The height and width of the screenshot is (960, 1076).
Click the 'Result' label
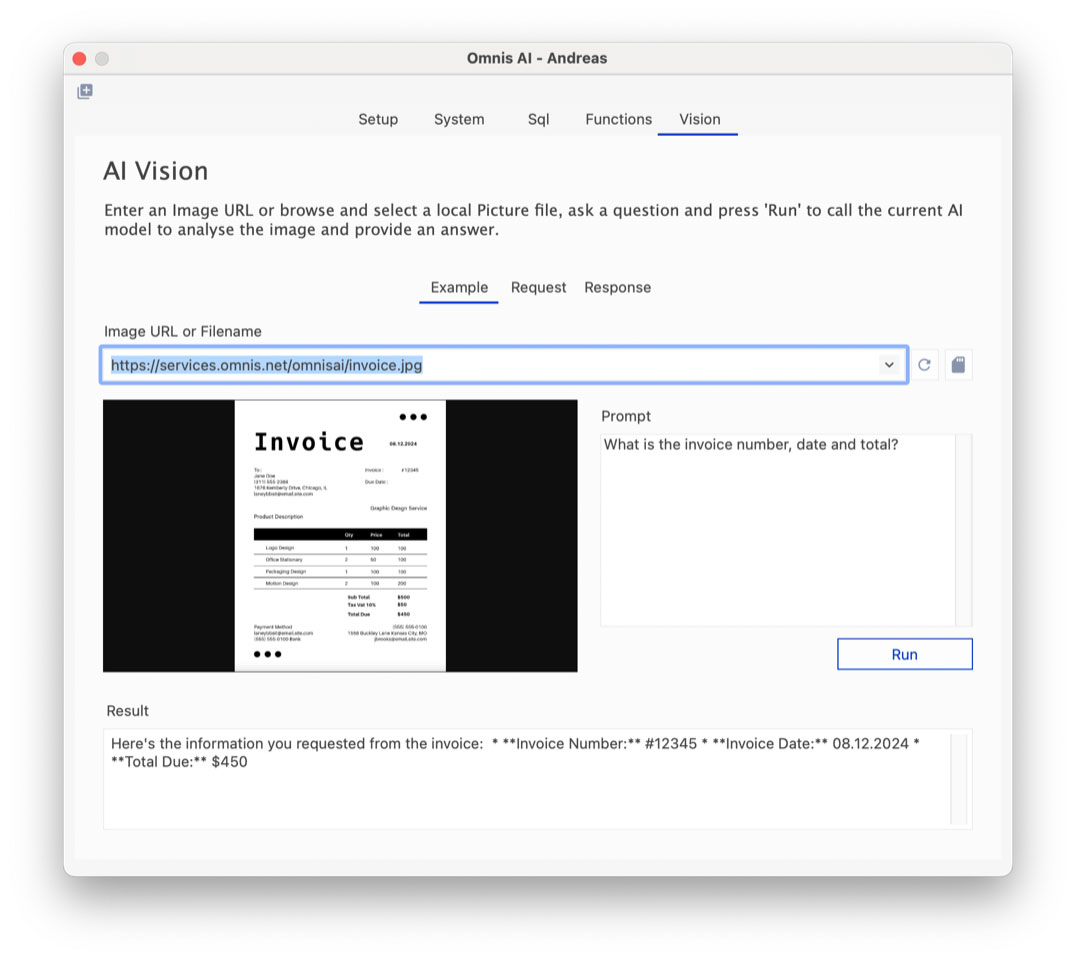pos(128,711)
